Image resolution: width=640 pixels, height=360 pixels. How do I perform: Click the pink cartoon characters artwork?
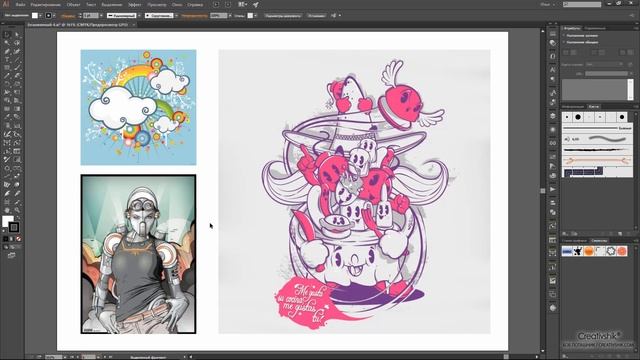pyautogui.click(x=354, y=191)
